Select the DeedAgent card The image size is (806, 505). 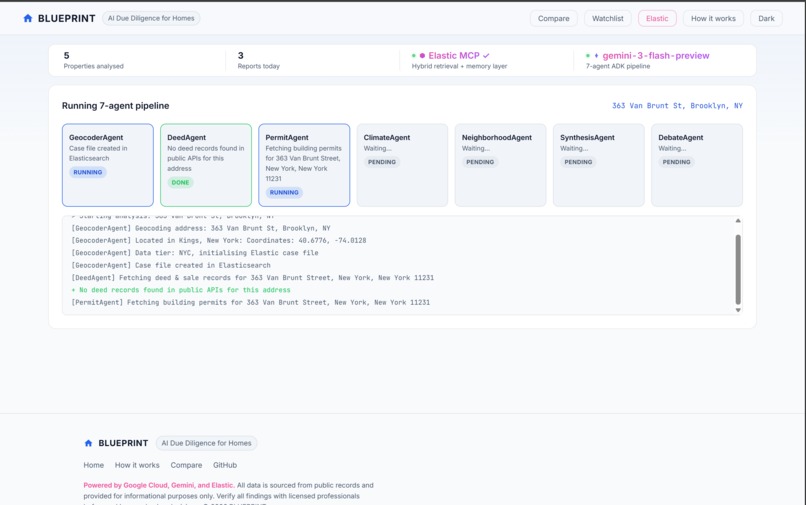coord(206,165)
